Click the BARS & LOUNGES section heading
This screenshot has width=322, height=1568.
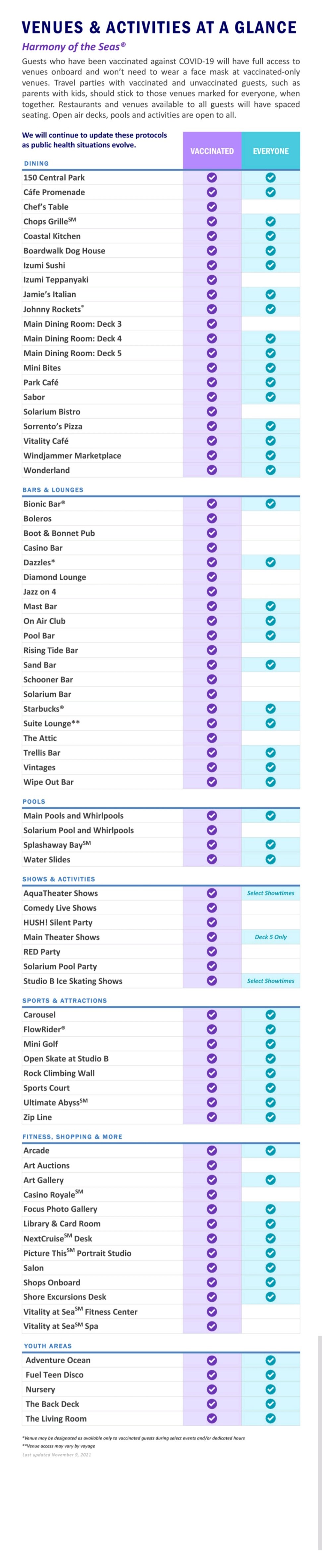pos(53,489)
